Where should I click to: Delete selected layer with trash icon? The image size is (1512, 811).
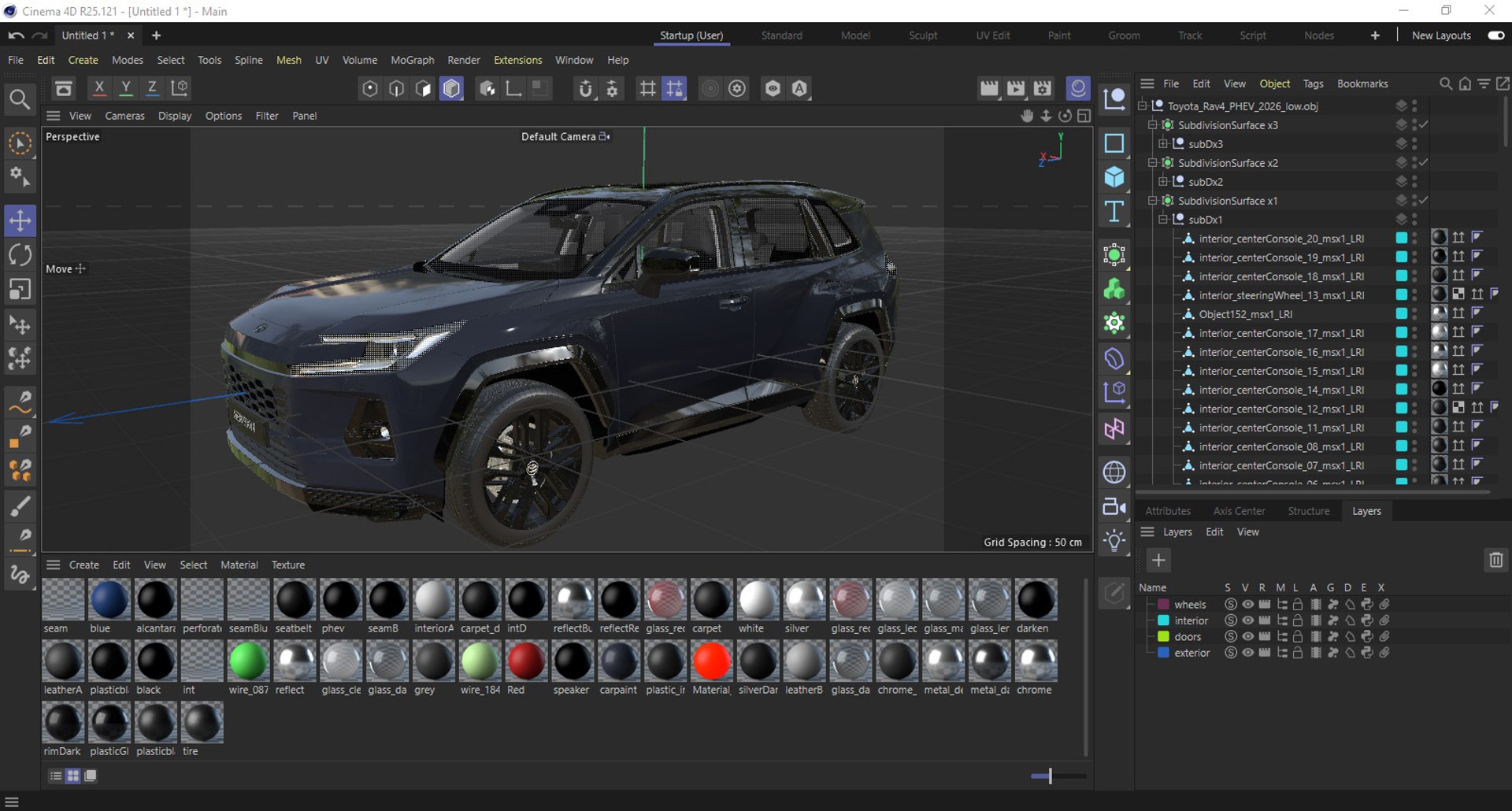(1496, 560)
